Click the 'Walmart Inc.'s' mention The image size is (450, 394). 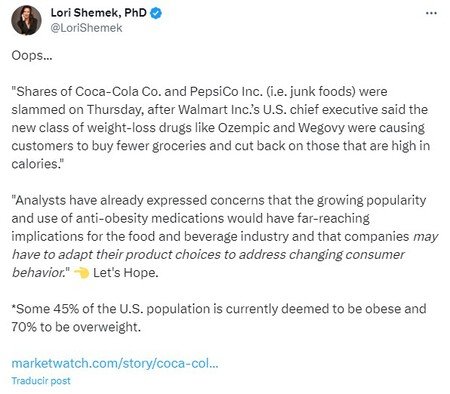[219, 110]
